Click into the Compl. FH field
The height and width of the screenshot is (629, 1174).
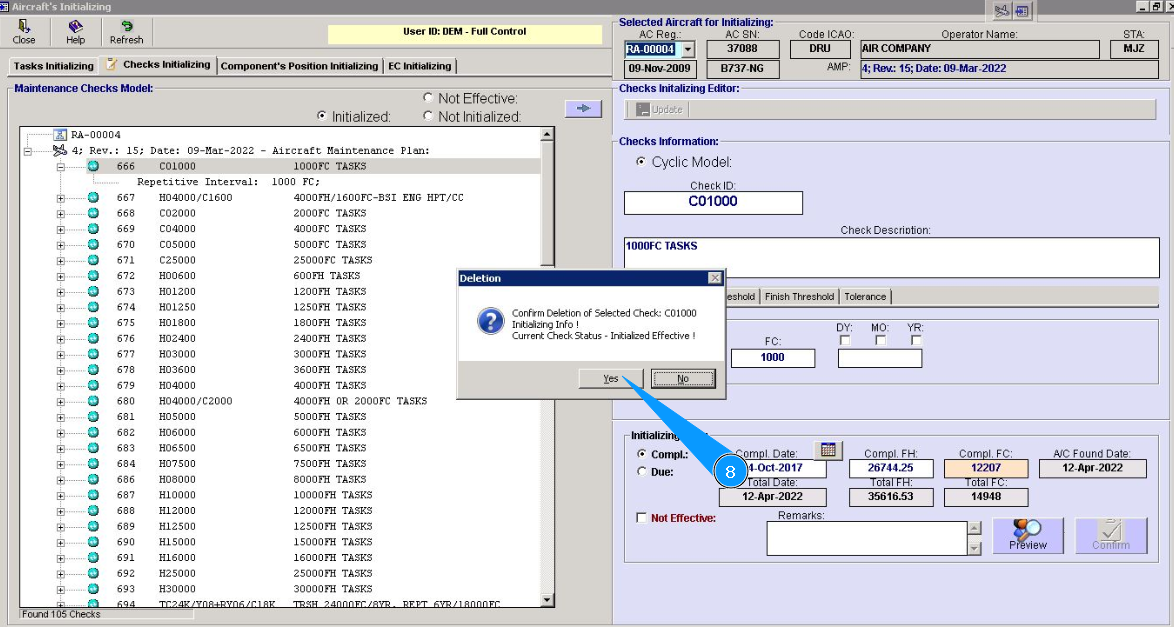[x=890, y=468]
